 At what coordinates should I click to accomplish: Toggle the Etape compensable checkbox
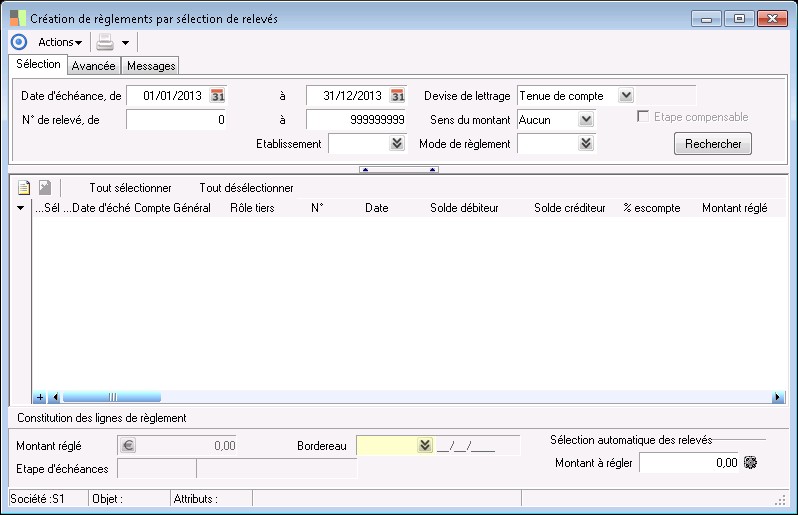click(x=643, y=117)
